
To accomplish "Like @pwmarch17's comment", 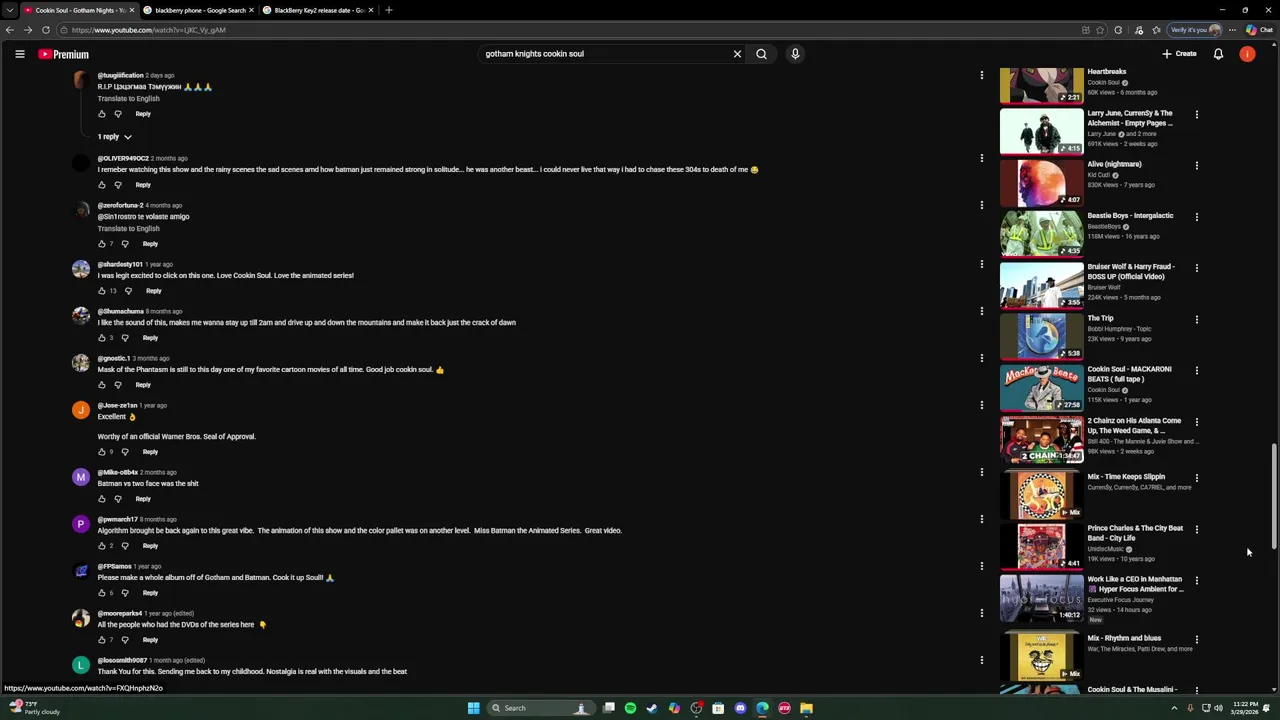I will pos(102,546).
